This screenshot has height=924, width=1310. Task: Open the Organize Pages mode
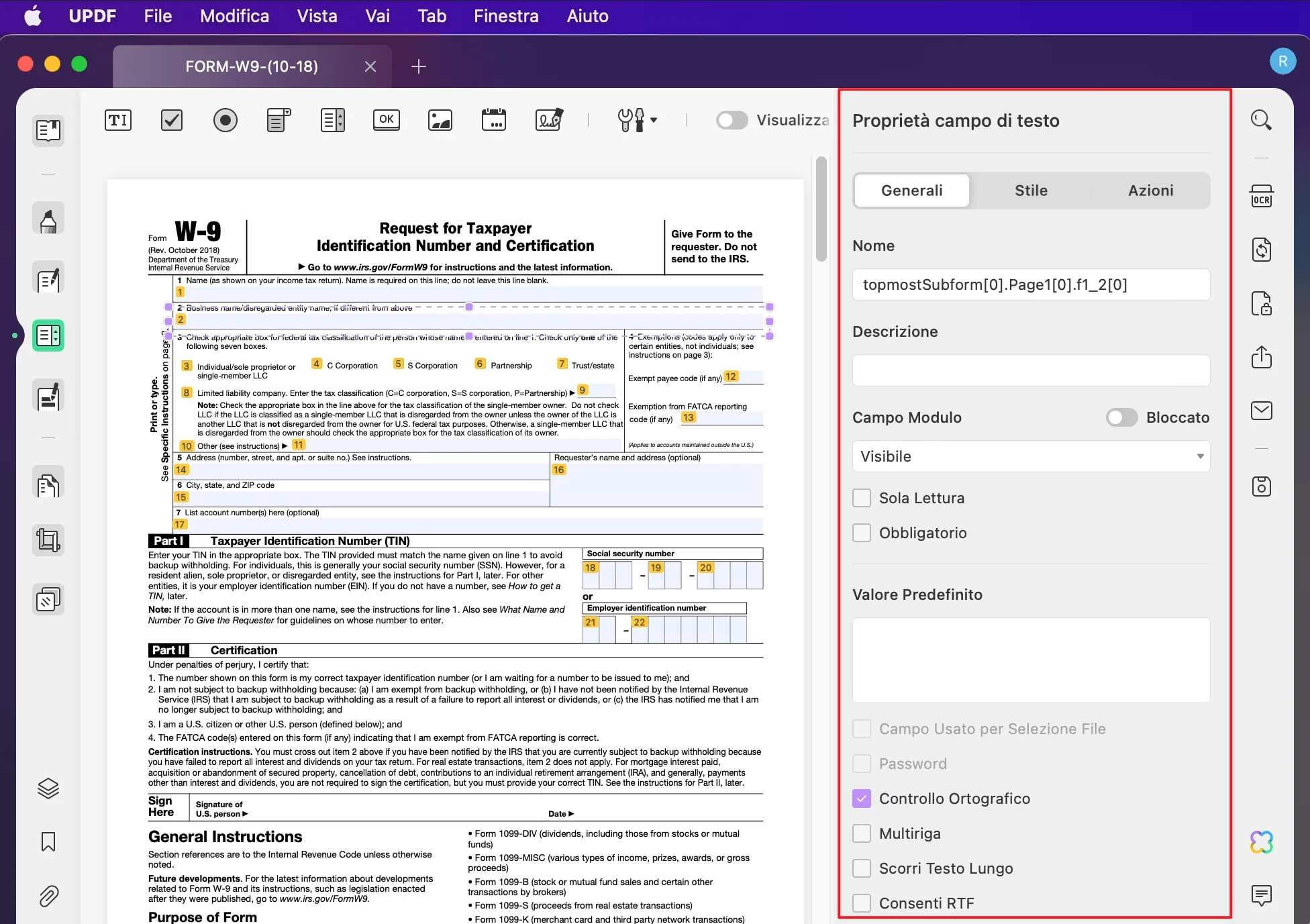point(48,482)
